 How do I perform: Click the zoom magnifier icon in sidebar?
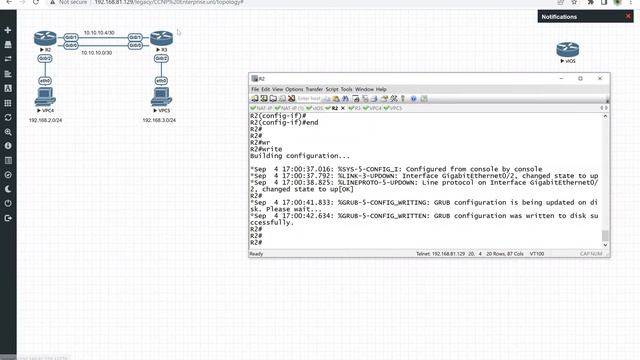[8, 132]
